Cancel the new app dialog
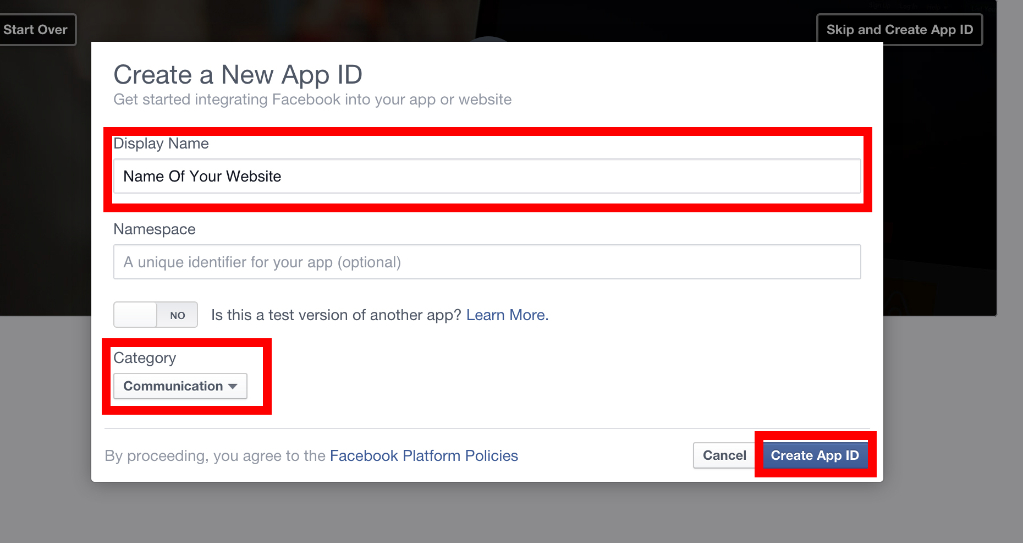The image size is (1023, 543). (x=724, y=456)
